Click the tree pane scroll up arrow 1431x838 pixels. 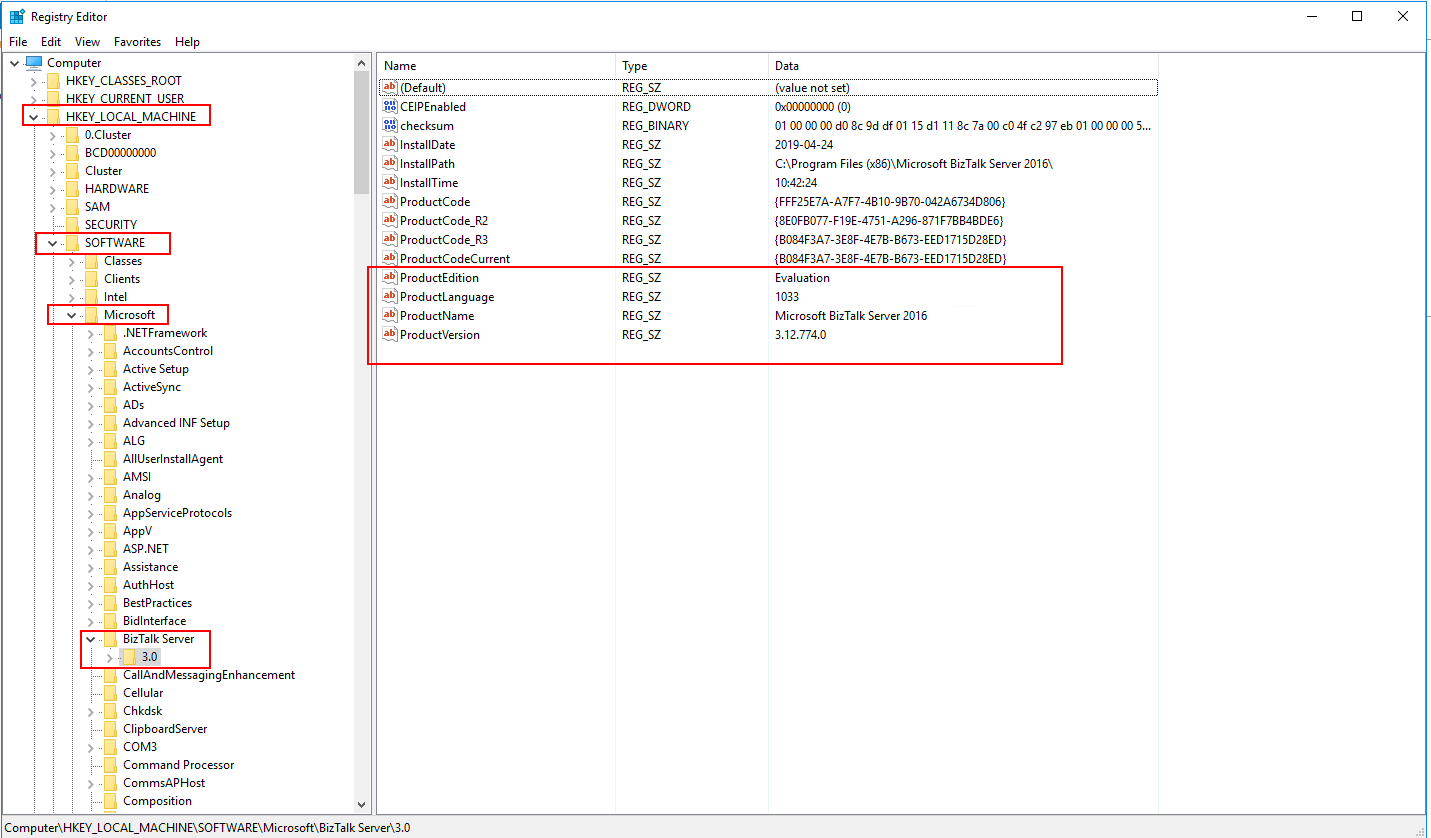(362, 63)
